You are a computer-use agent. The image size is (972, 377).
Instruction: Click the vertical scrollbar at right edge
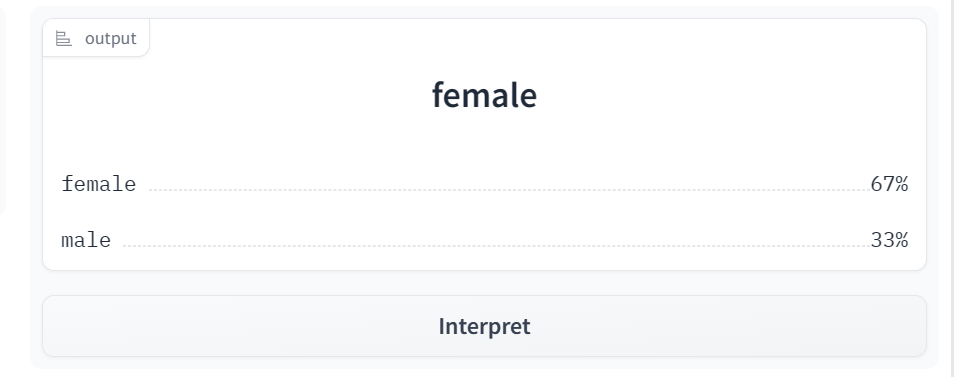[953, 188]
